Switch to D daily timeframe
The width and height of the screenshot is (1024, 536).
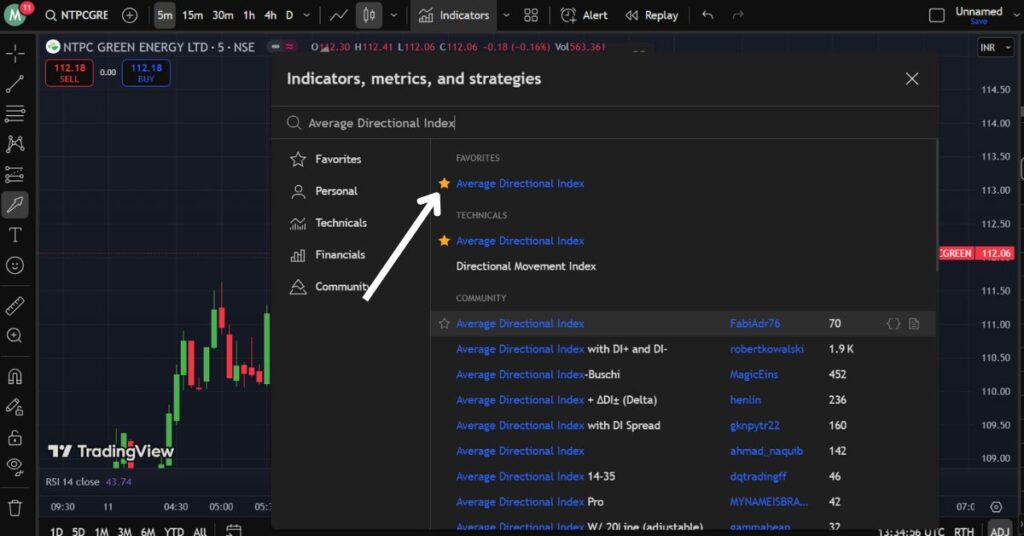click(x=289, y=15)
